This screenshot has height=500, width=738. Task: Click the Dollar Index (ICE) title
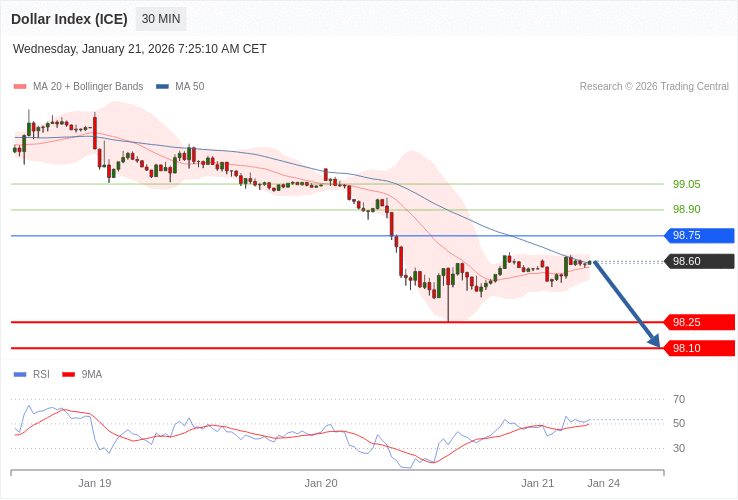point(69,19)
